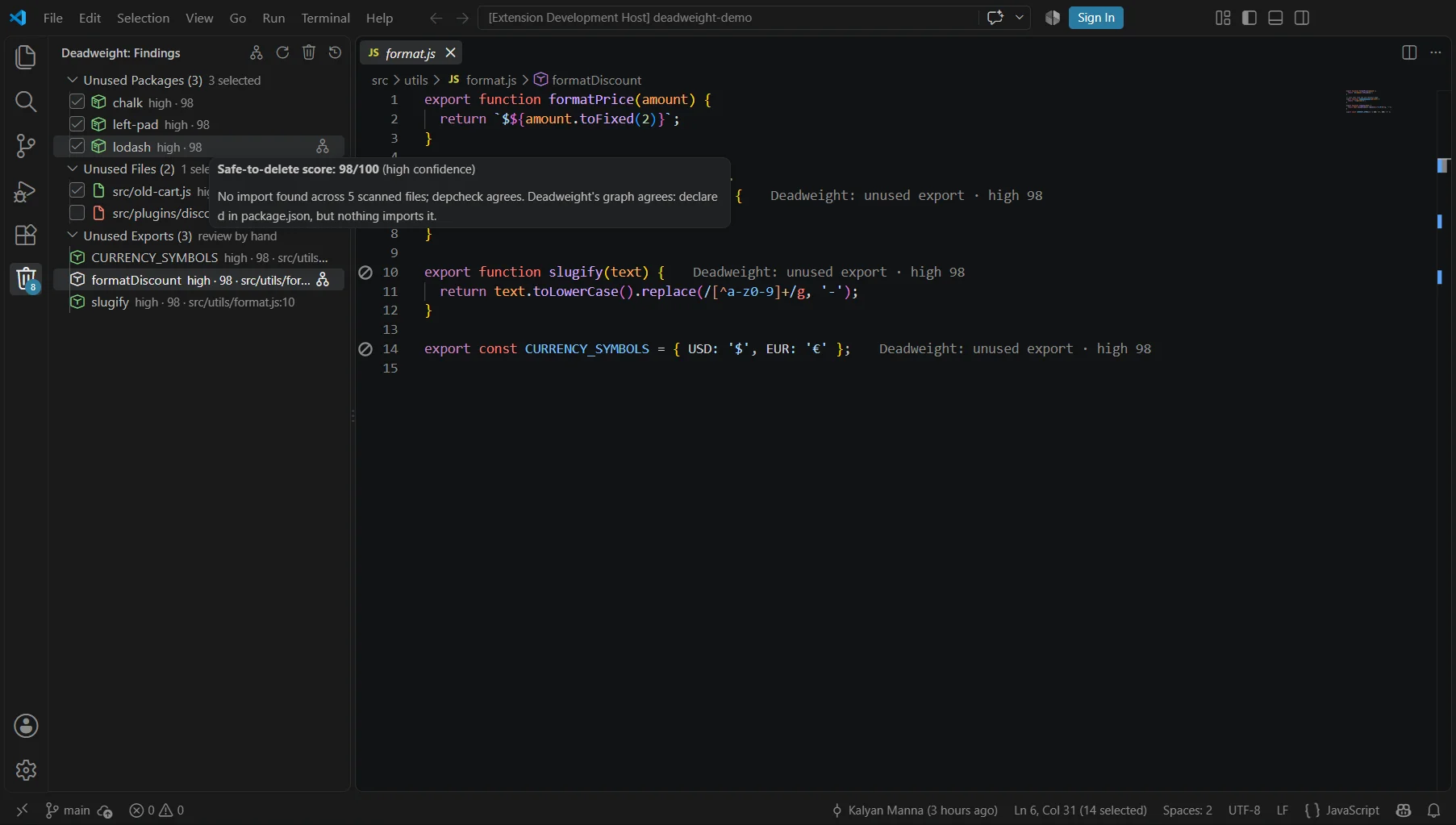Select the CURRENCY_SYMBOLS export finding
Viewport: 1456px width, 825px height.
[198, 258]
